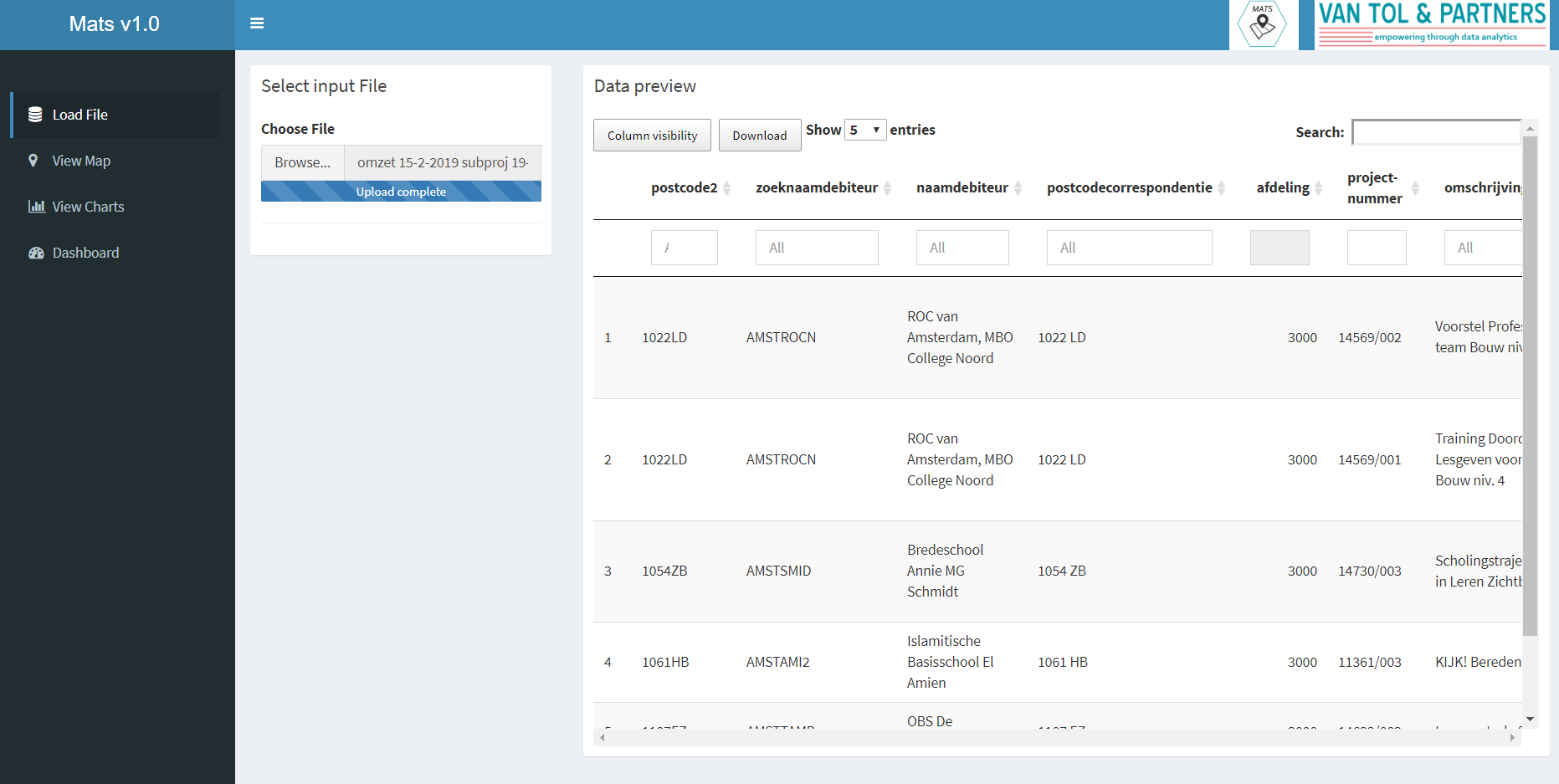Click the Load File database icon

35,115
